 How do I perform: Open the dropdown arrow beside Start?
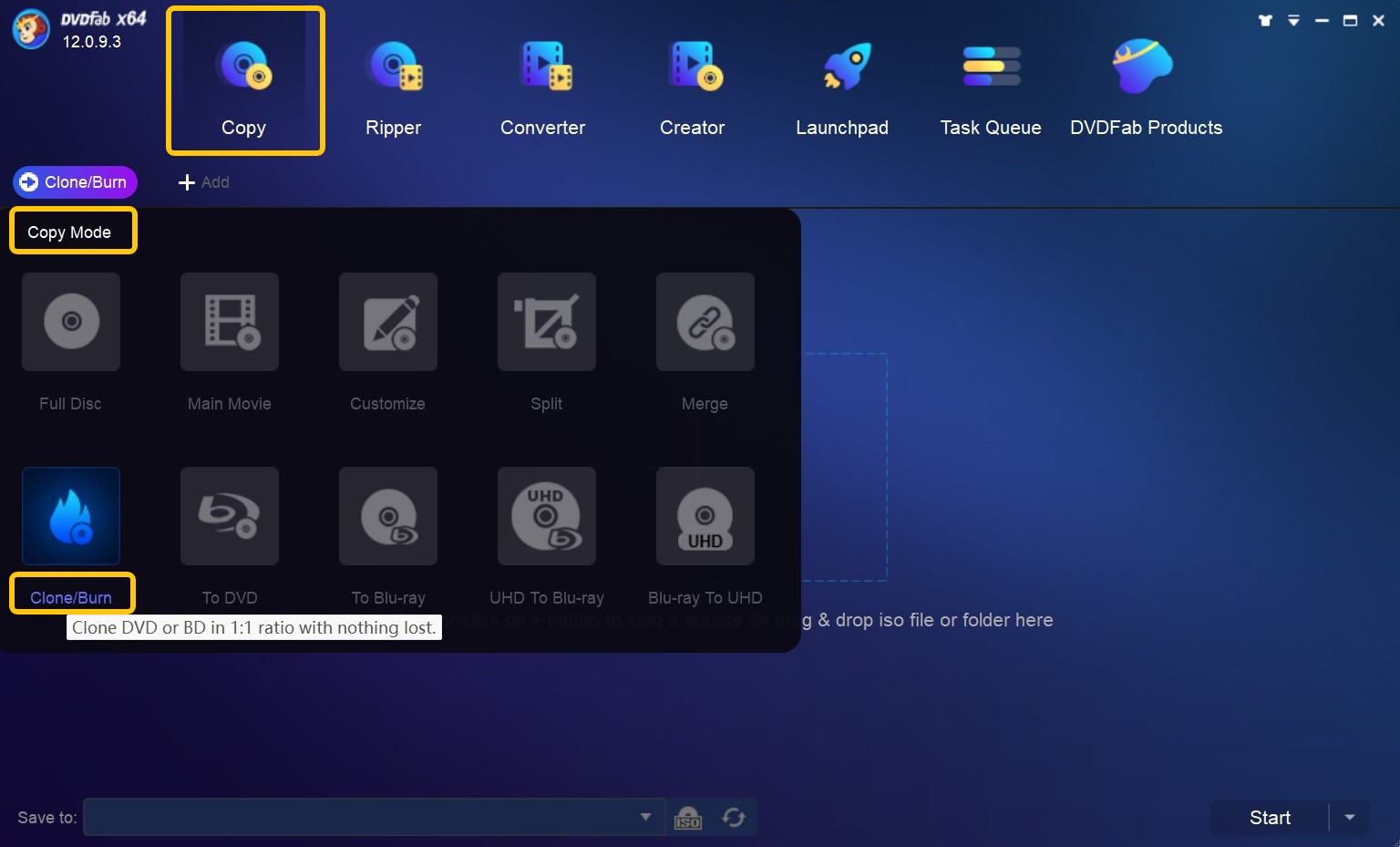pos(1350,818)
